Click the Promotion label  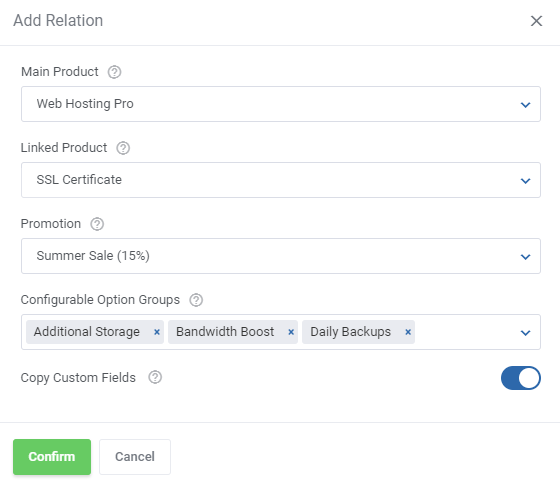pos(51,224)
